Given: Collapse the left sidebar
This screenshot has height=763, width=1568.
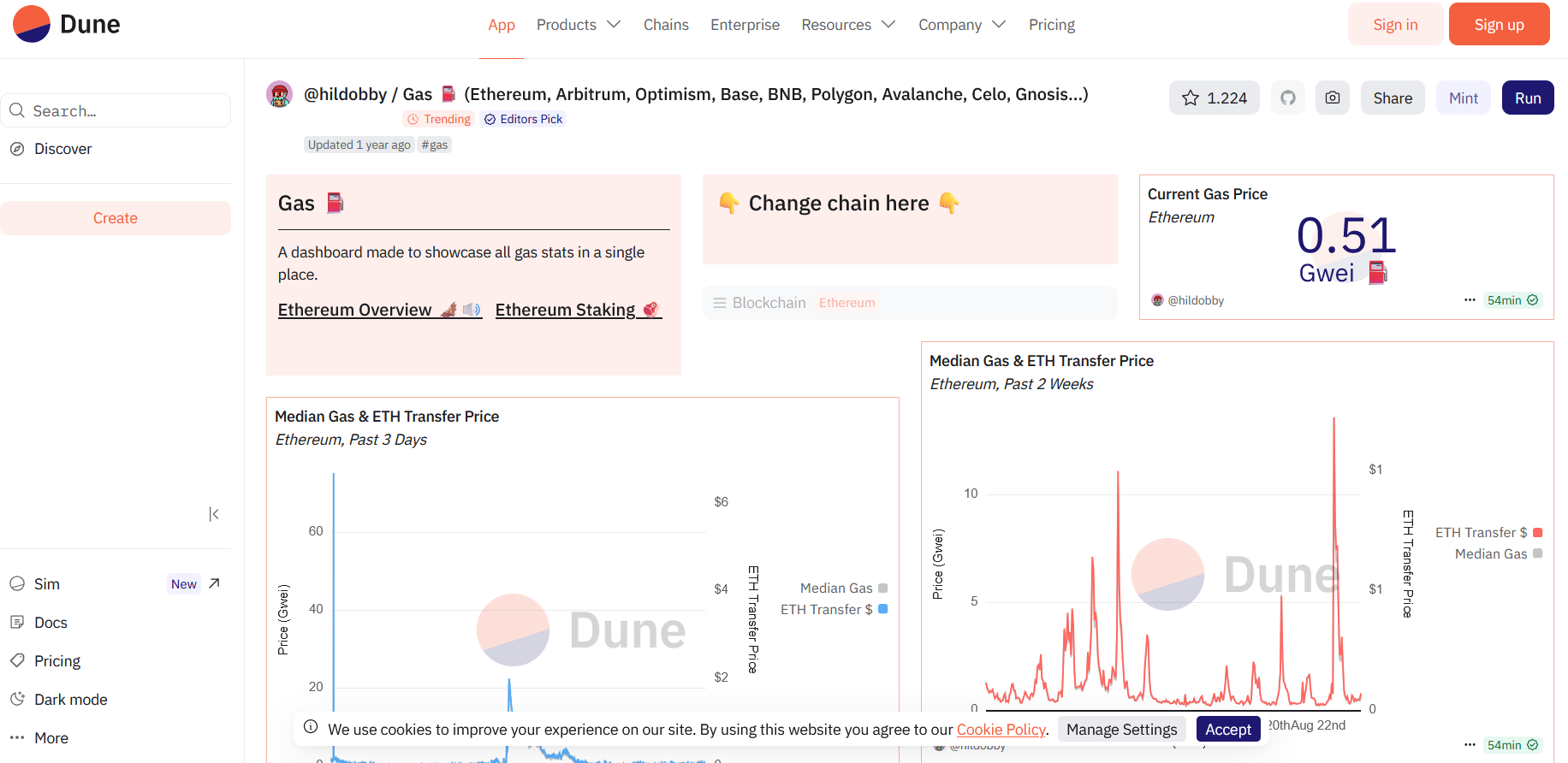Looking at the screenshot, I should point(214,514).
